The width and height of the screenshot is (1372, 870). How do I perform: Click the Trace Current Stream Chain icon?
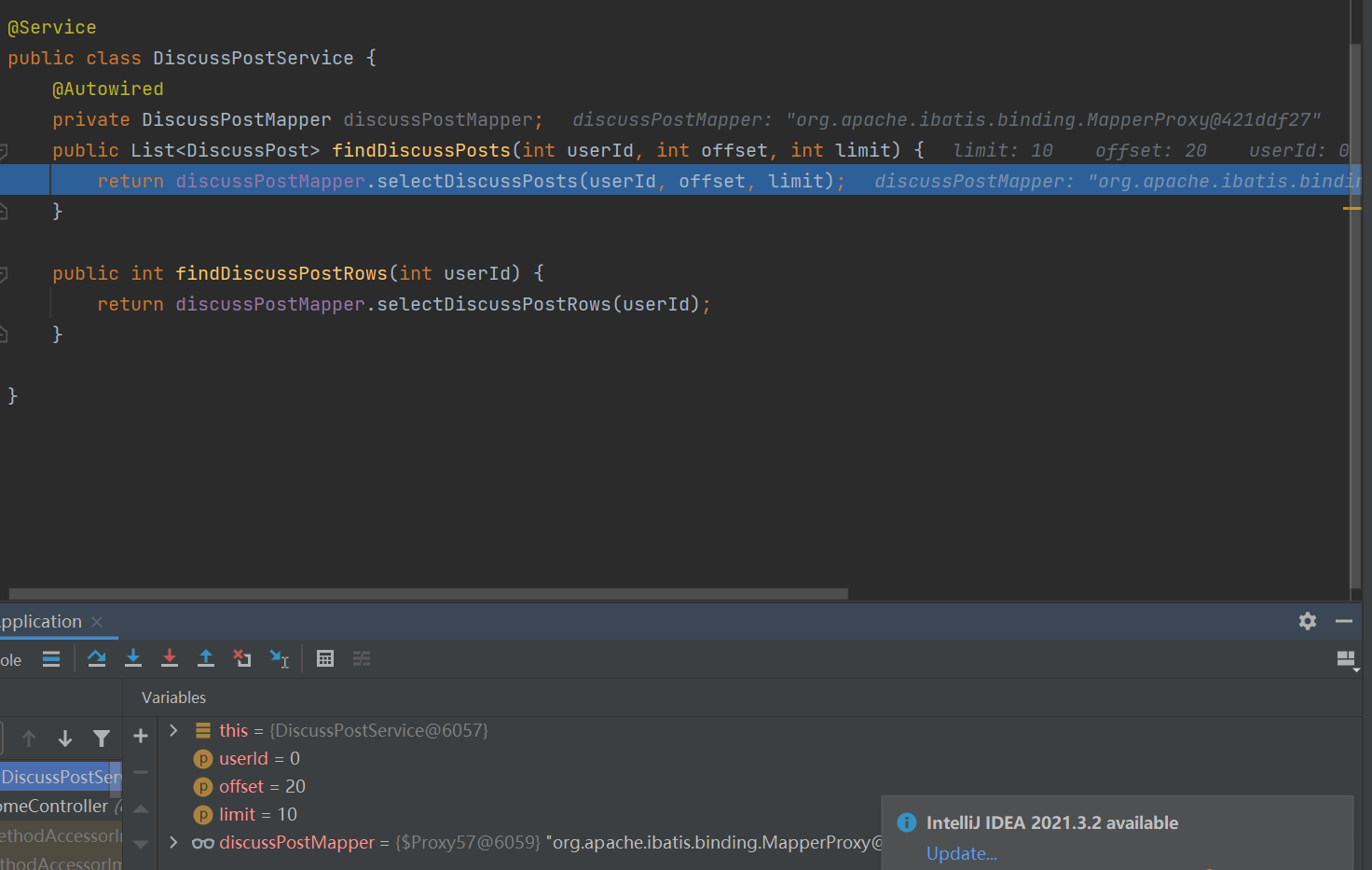point(362,659)
